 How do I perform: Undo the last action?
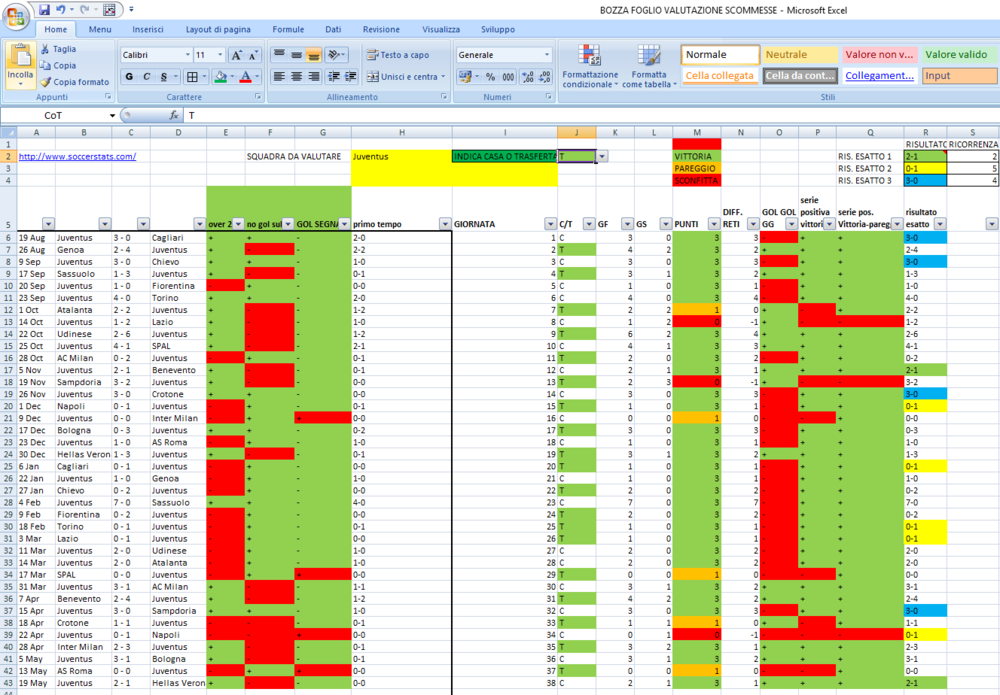(61, 10)
